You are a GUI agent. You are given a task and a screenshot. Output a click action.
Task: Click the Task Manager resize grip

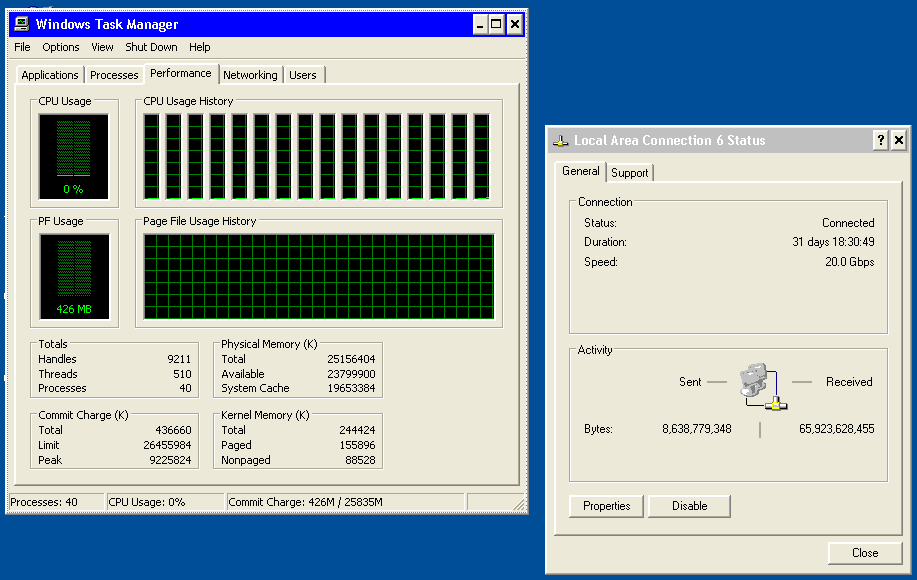point(519,505)
